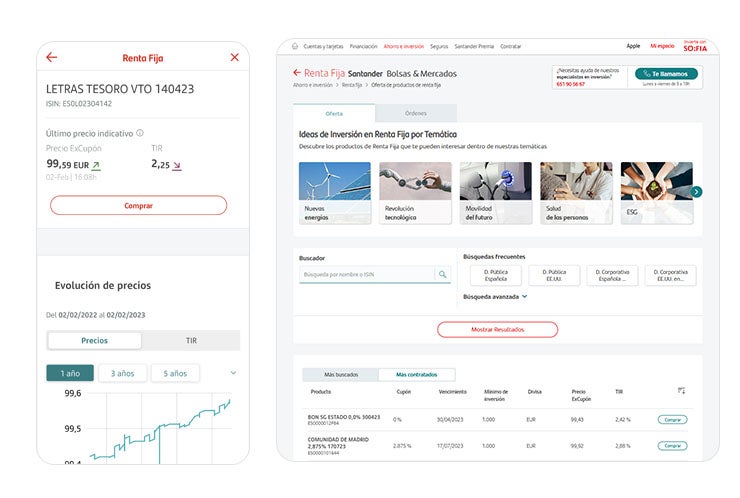Screen dimensions: 740x498
Task: Choose D. Pública EE.UU. quick search
Action: click(x=554, y=275)
